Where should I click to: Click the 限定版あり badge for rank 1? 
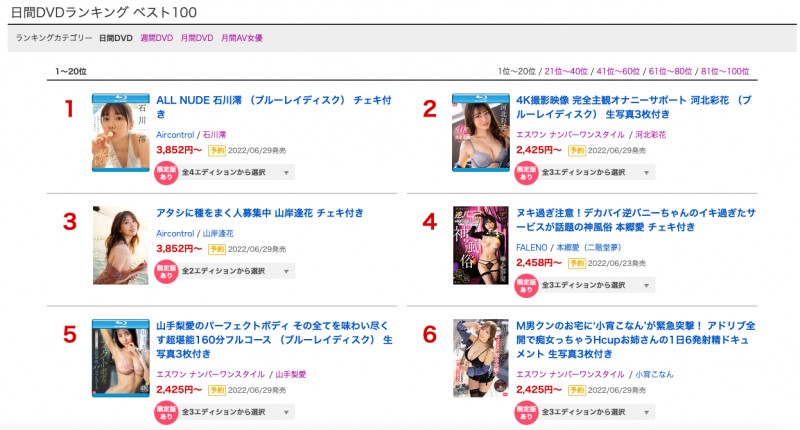(166, 172)
